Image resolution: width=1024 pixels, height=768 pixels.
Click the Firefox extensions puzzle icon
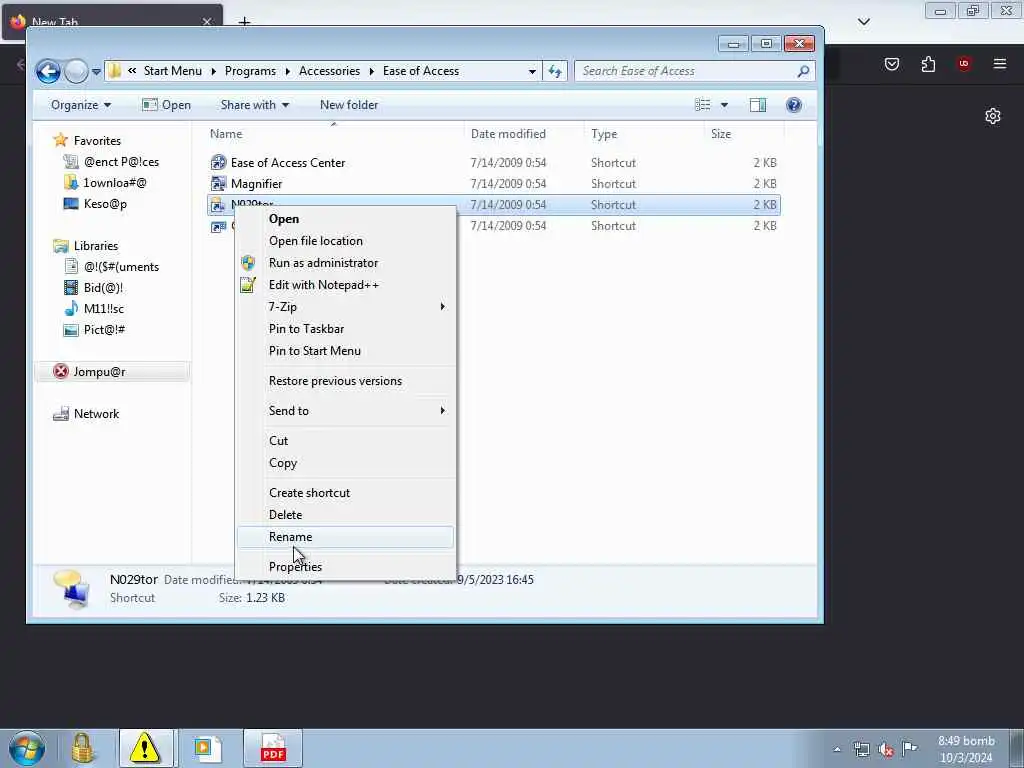[928, 63]
